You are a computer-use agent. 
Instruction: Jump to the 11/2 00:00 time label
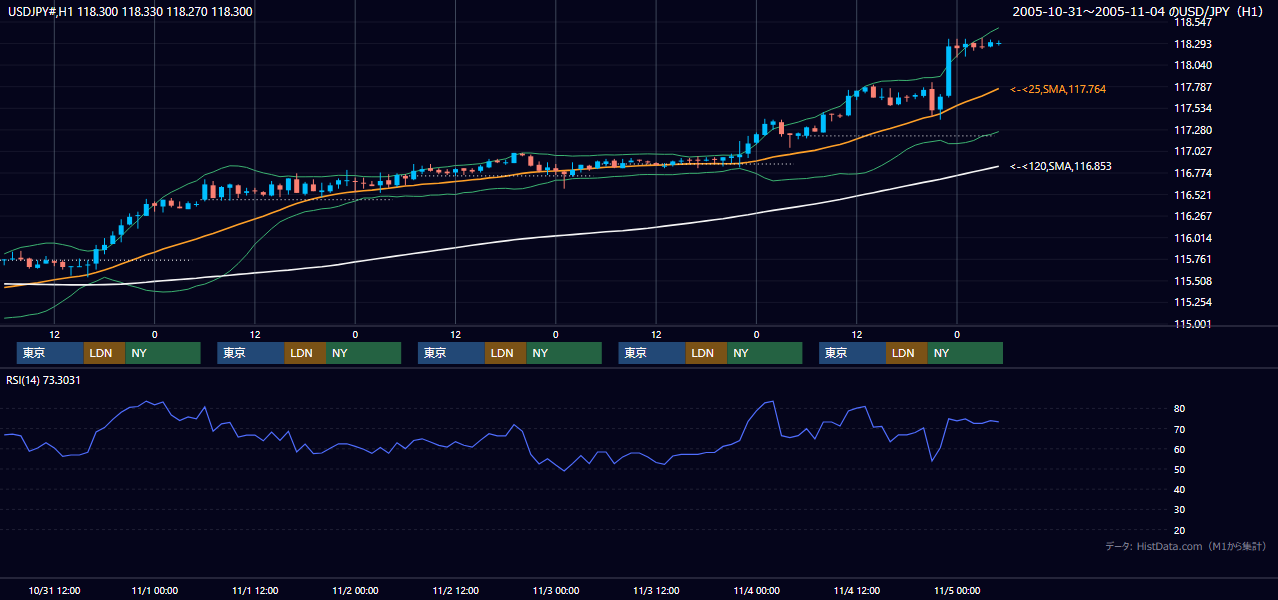pos(355,591)
